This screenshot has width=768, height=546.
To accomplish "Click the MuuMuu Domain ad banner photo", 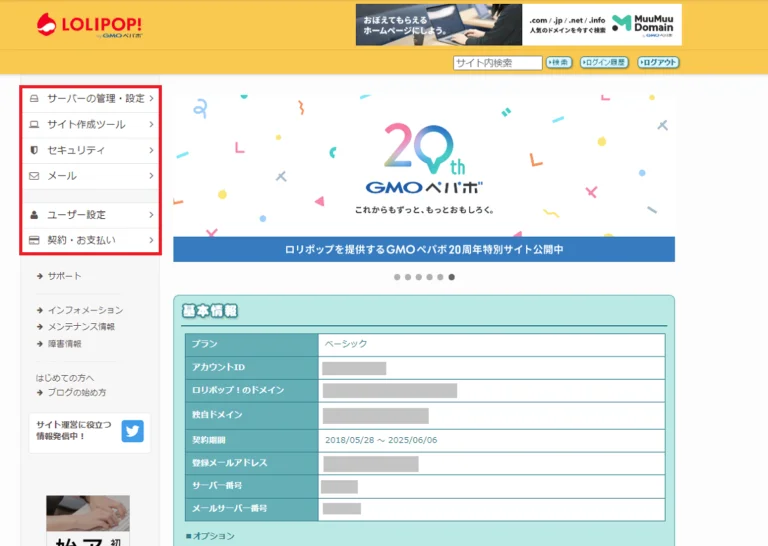I will point(439,24).
